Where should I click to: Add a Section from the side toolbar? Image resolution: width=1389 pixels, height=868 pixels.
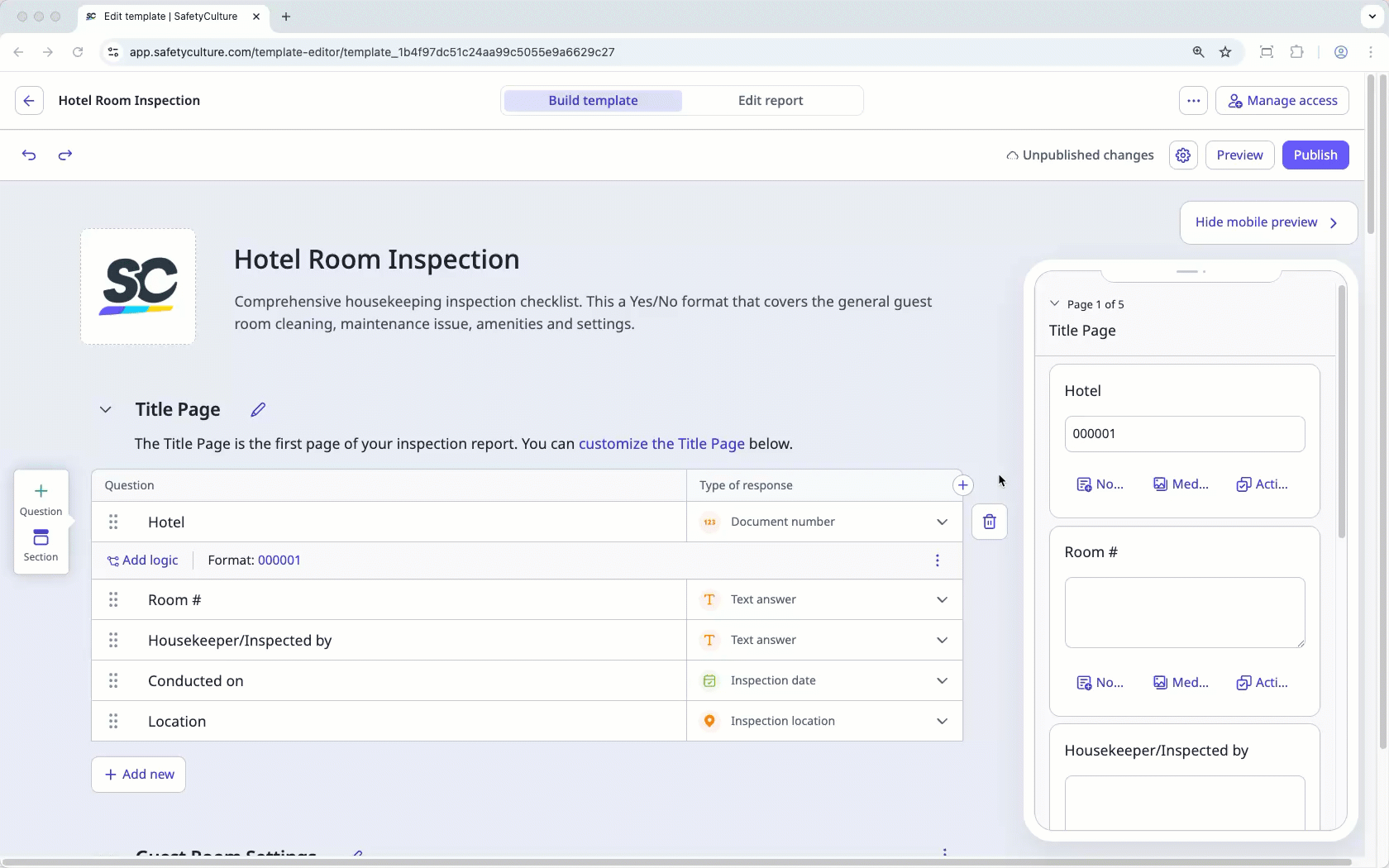click(x=41, y=546)
